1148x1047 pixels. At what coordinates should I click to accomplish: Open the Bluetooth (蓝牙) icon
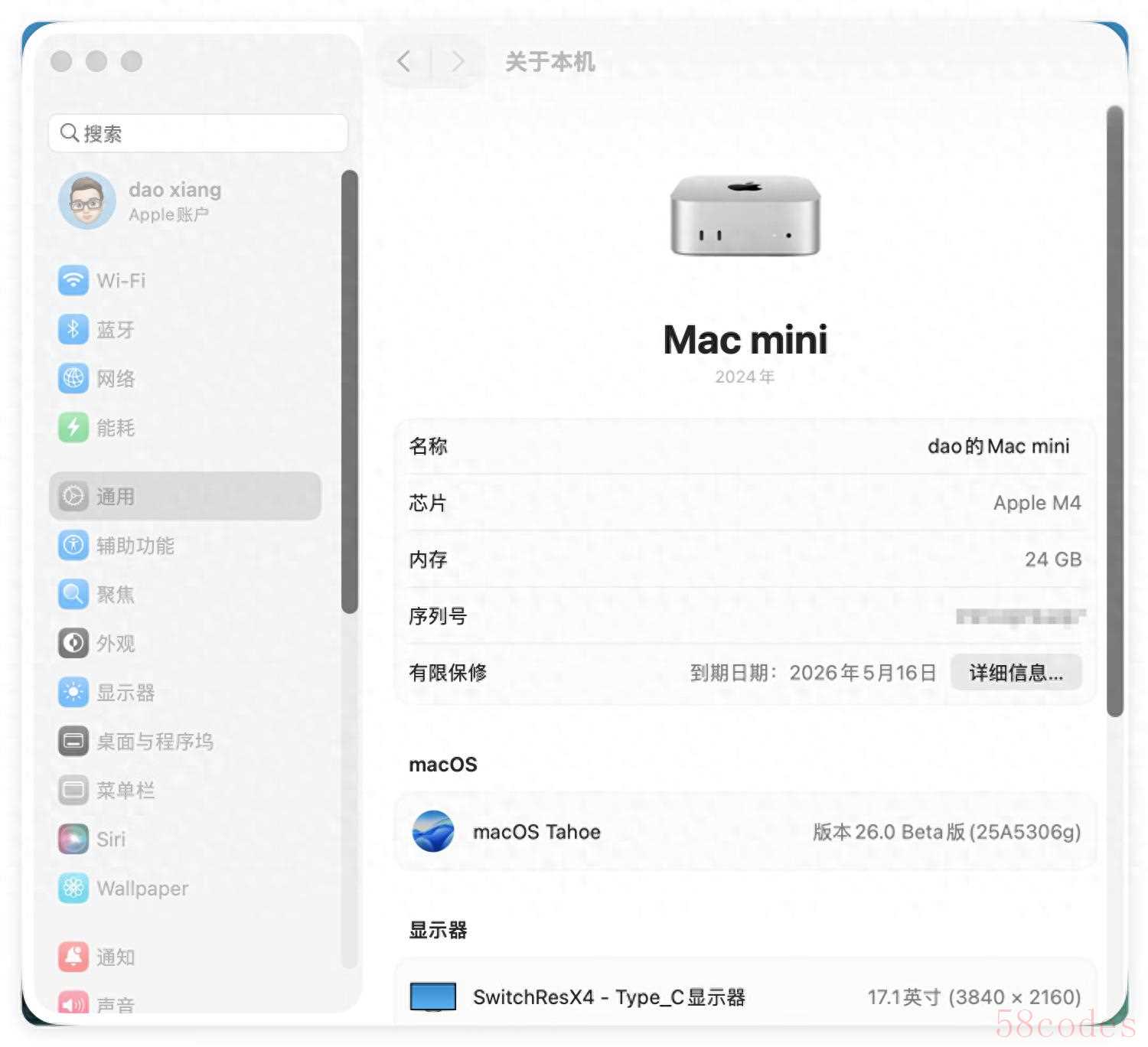[73, 329]
